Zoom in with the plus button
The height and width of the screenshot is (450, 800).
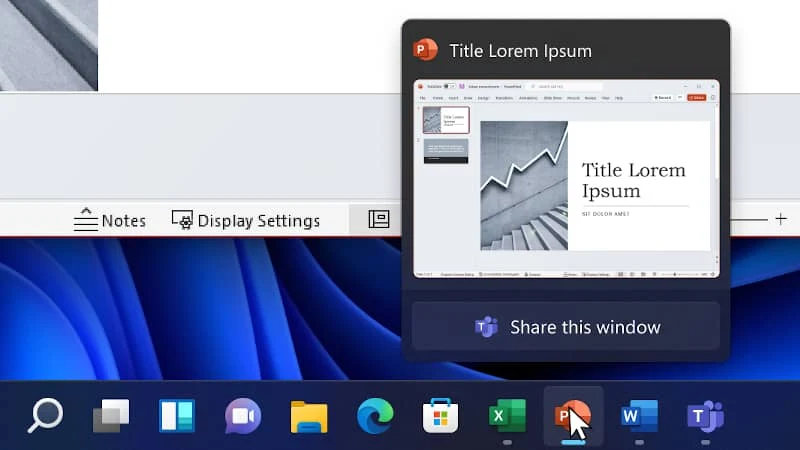[x=781, y=219]
